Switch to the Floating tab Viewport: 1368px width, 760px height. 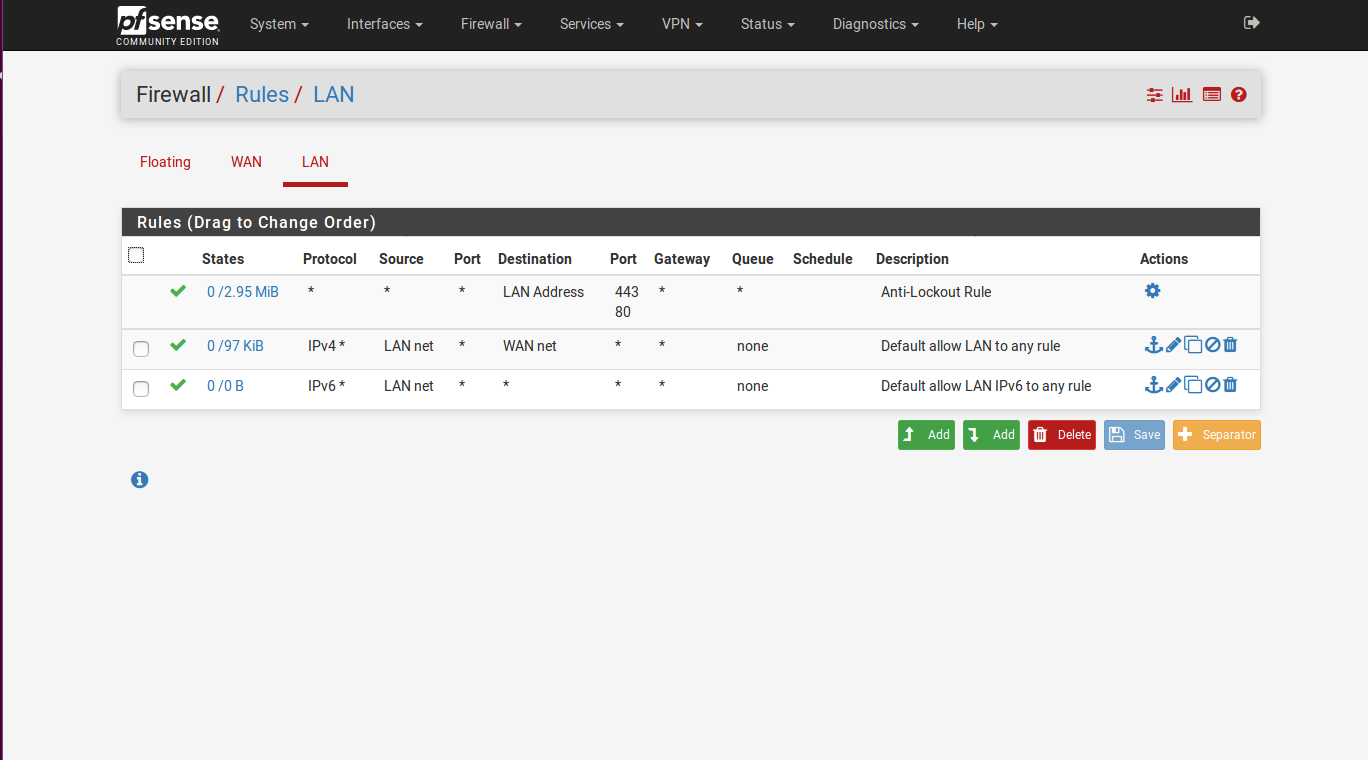click(x=165, y=162)
